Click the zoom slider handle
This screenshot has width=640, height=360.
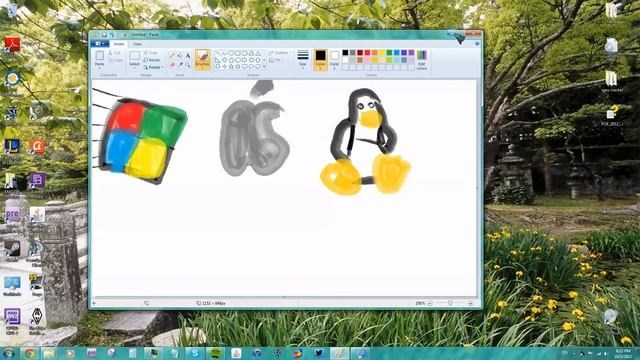click(450, 303)
